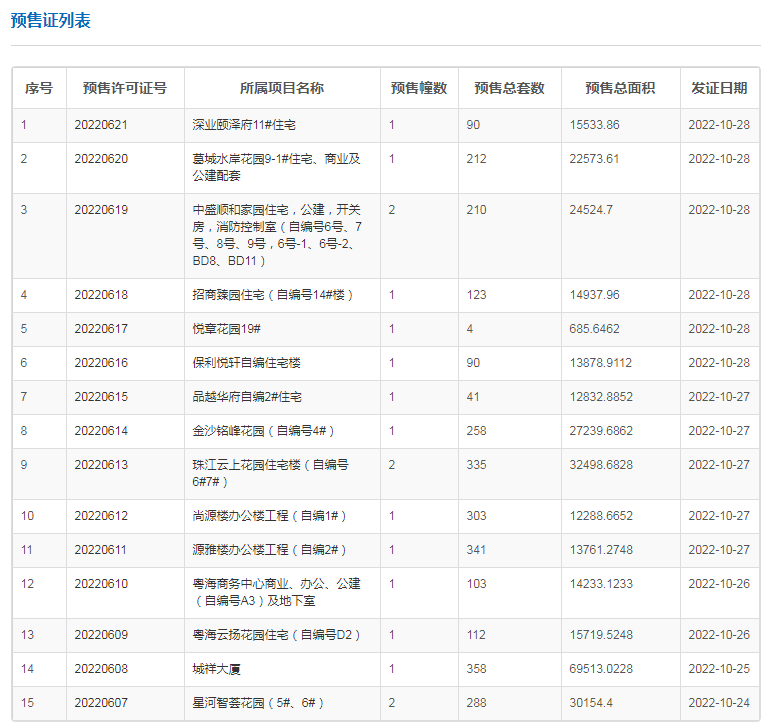Click total units value 212
The image size is (769, 728).
click(476, 159)
